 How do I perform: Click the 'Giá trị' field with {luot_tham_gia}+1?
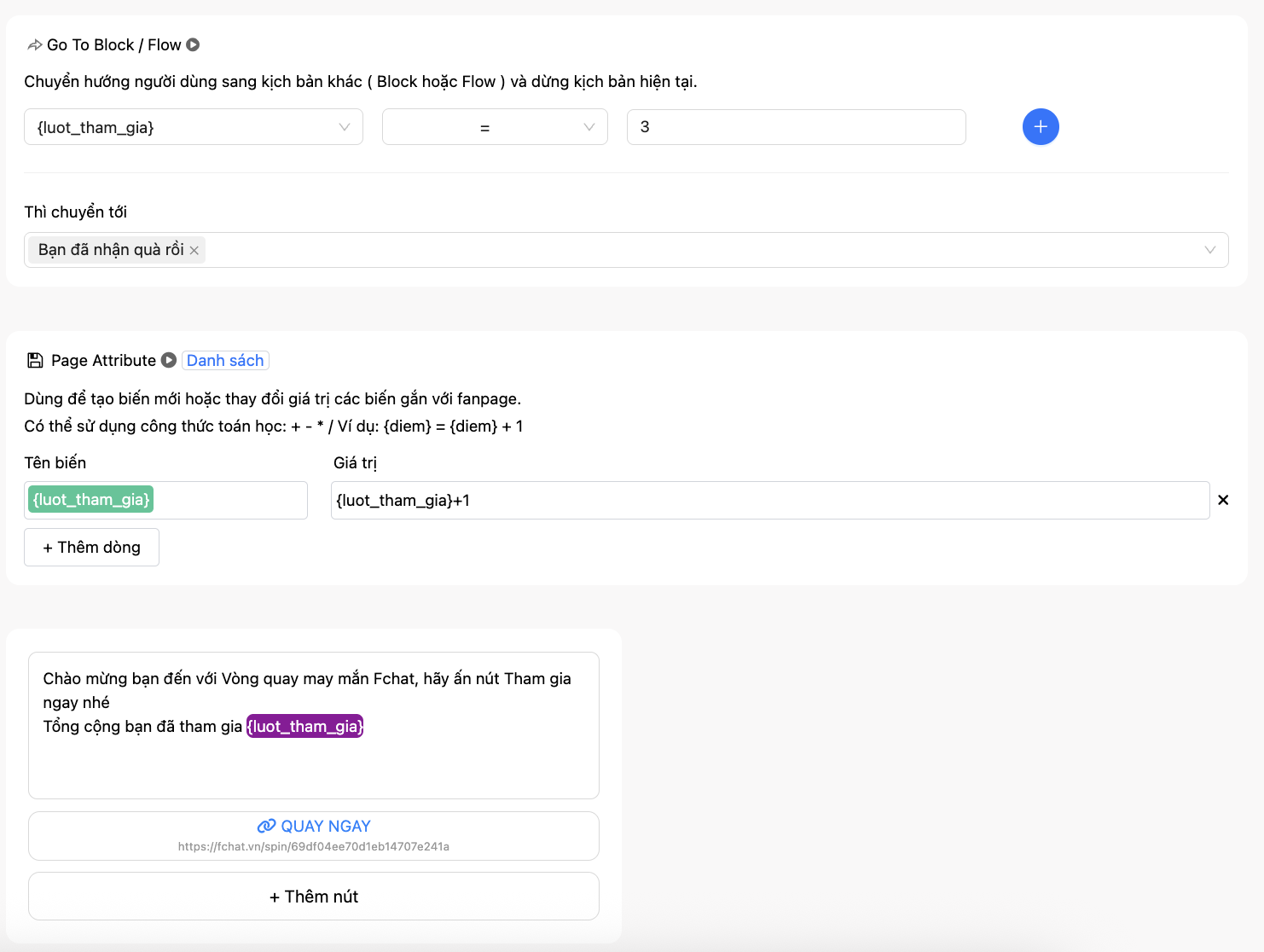(x=769, y=501)
